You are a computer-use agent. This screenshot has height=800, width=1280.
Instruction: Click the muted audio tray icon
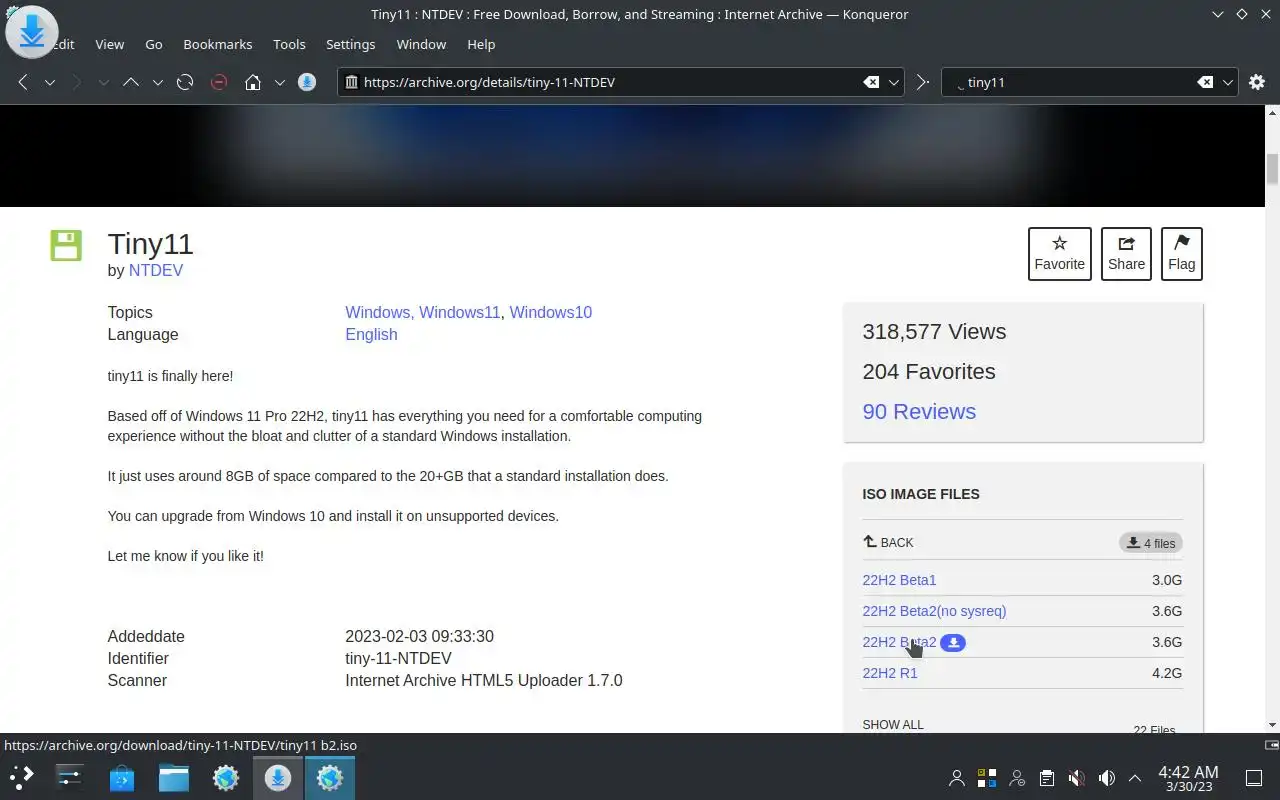pyautogui.click(x=1076, y=778)
